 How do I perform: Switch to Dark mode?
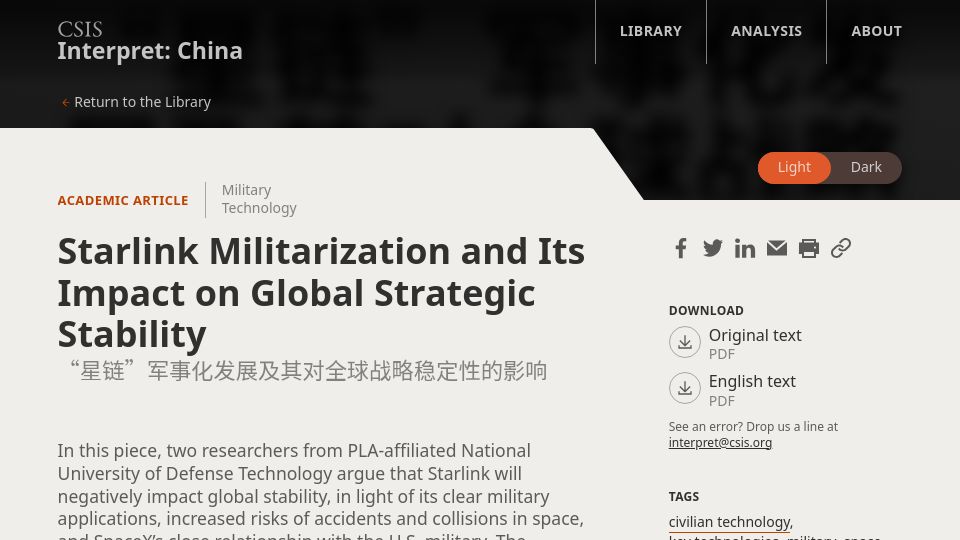(x=866, y=167)
